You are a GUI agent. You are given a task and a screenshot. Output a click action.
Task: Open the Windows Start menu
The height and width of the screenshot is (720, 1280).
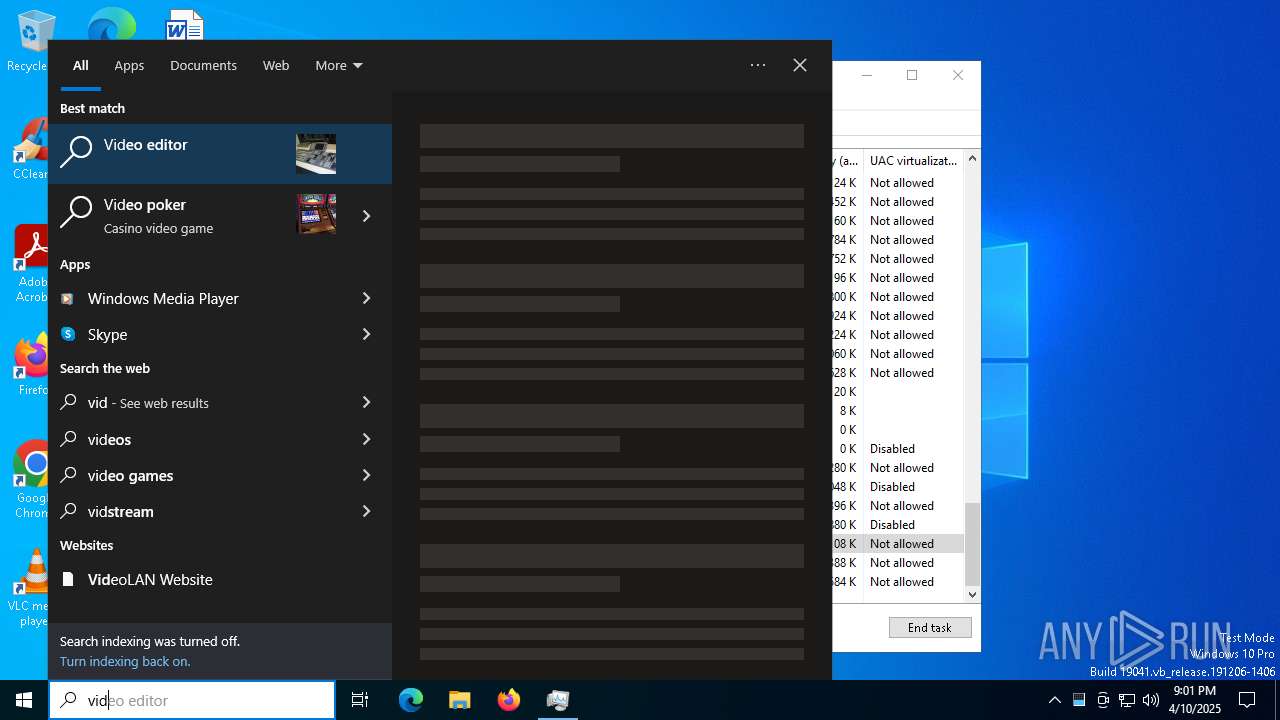(x=24, y=700)
